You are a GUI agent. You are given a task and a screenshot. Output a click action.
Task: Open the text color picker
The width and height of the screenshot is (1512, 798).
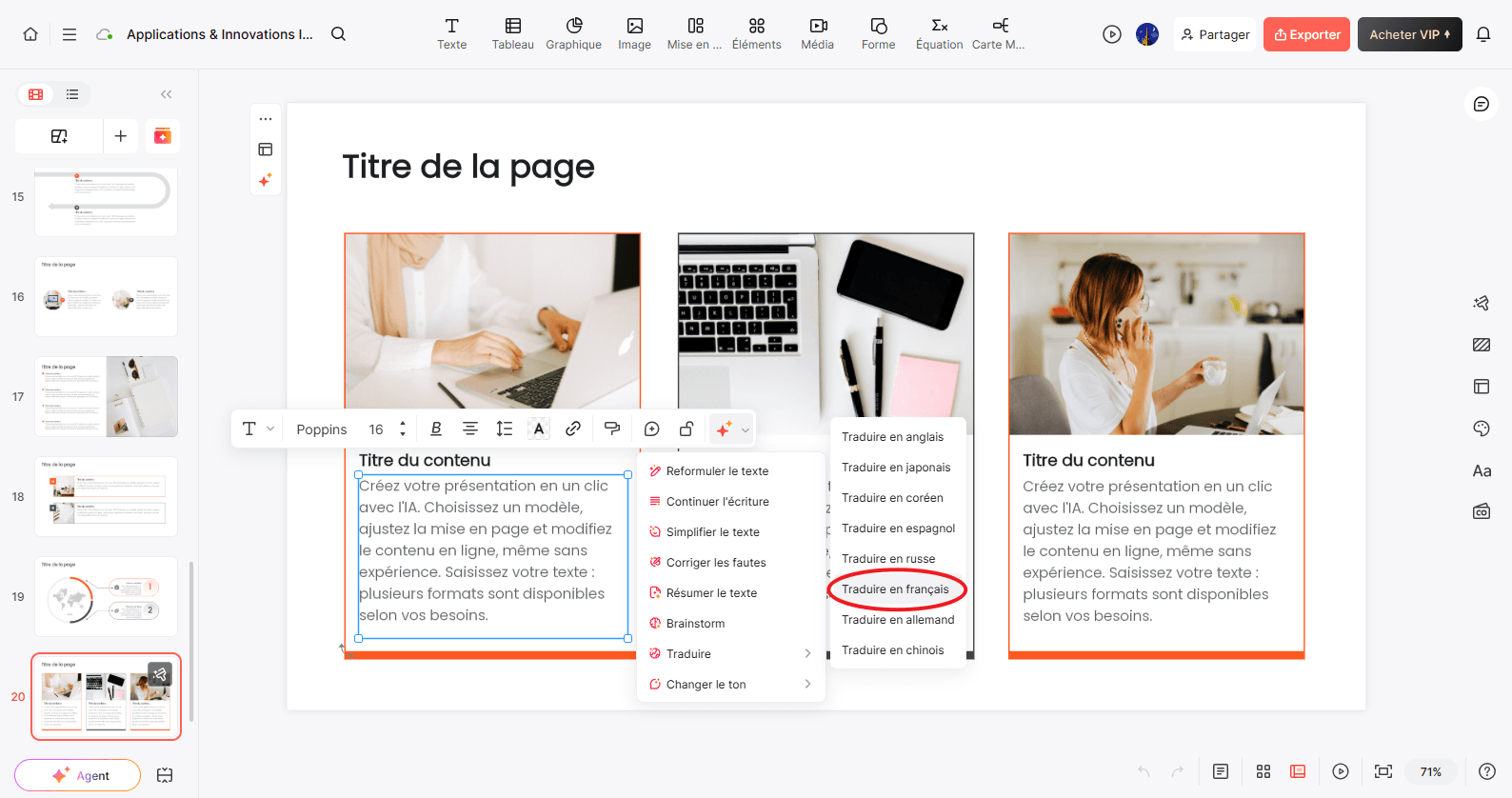(539, 429)
